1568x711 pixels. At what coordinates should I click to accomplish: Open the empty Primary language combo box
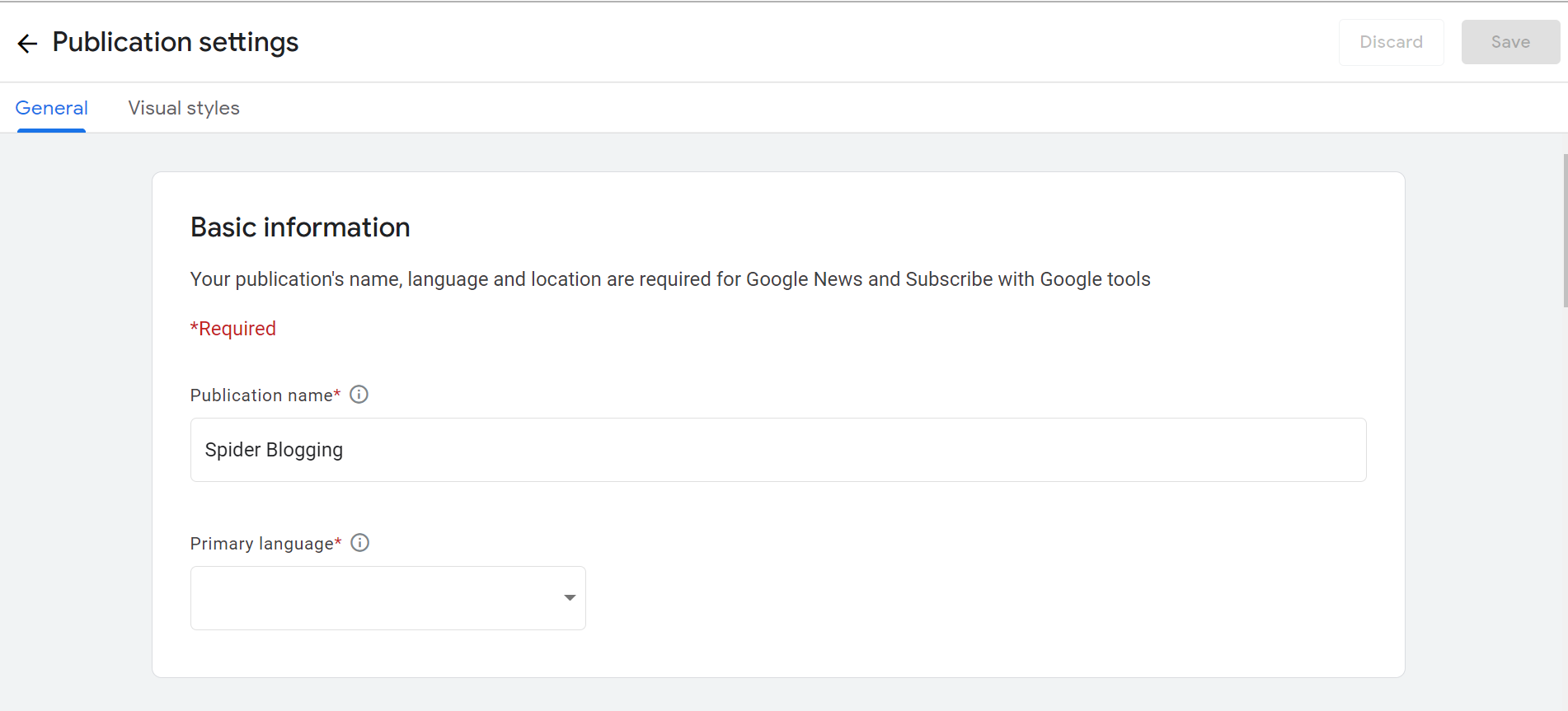click(x=375, y=598)
